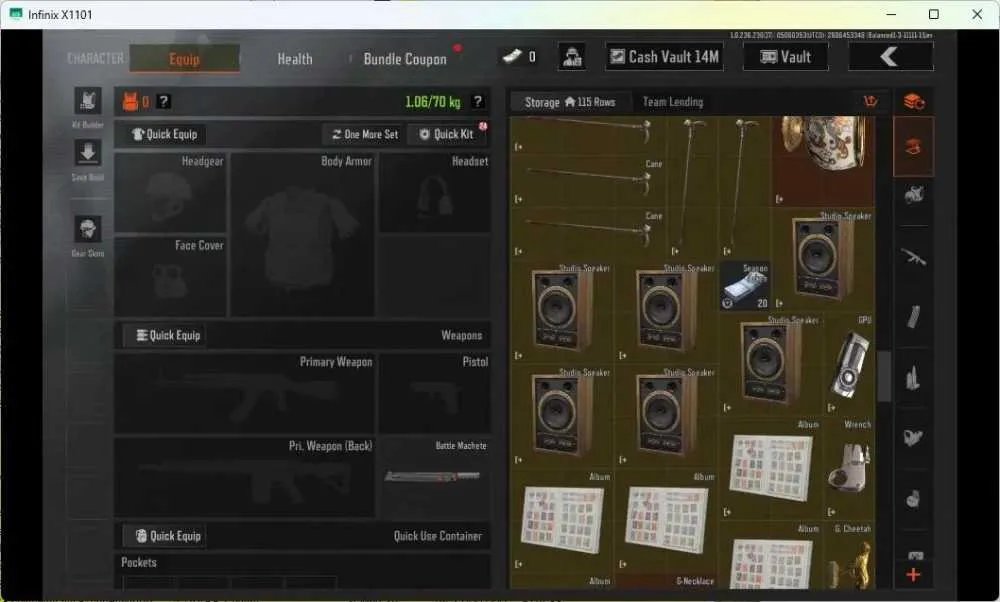Select the empty Headset slot
The image size is (1000, 602).
[x=434, y=193]
